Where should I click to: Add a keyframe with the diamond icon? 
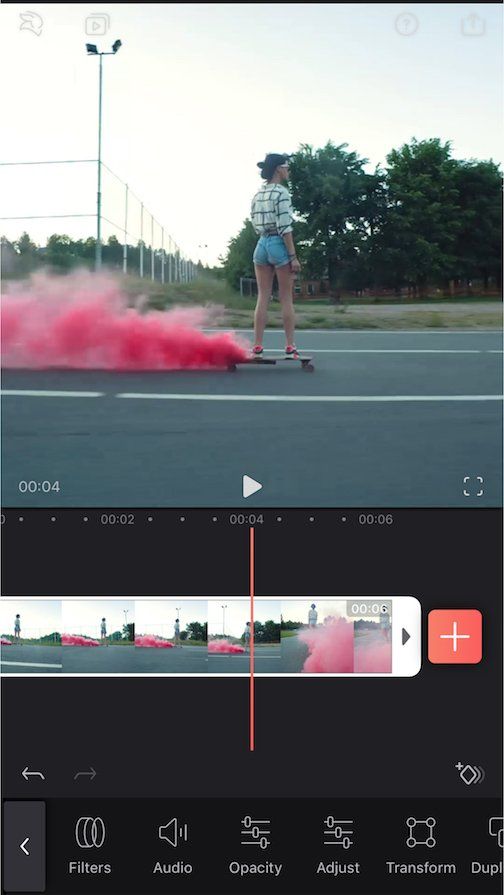470,773
